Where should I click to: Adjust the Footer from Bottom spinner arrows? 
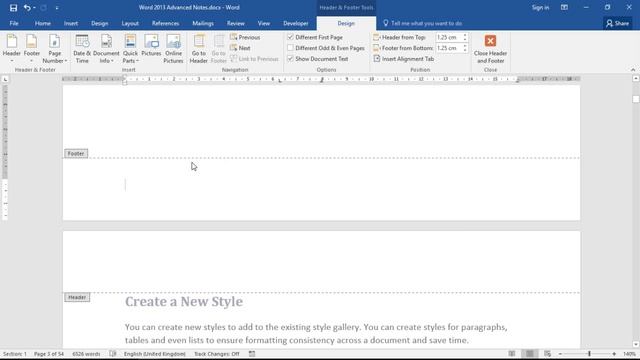click(x=465, y=48)
